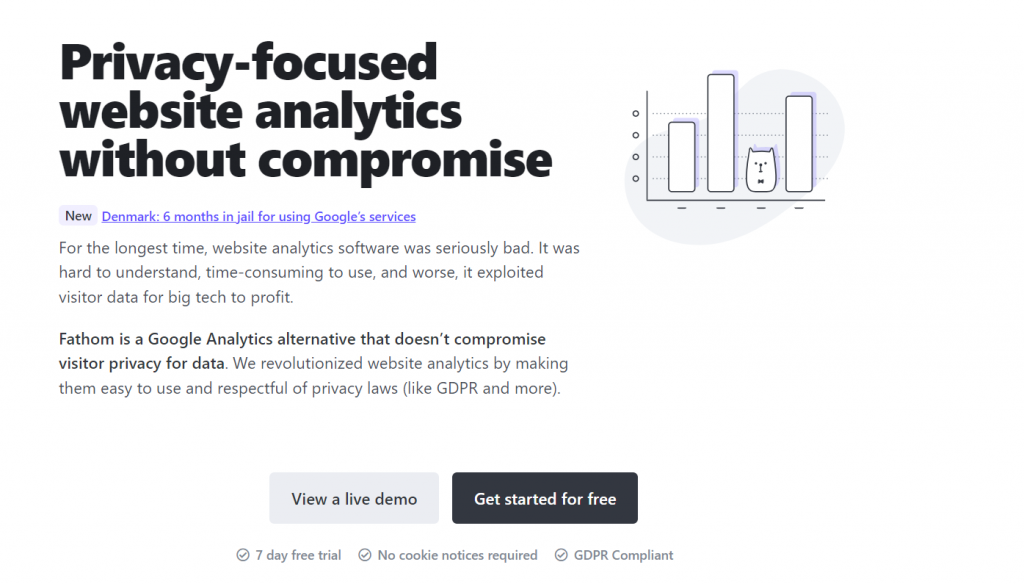Click the Privacy-focused website analytics heading
The height and width of the screenshot is (584, 1024).
[306, 111]
